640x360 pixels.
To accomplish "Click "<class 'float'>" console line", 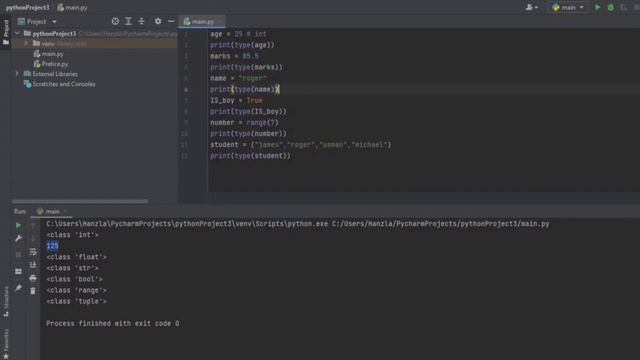I will pyautogui.click(x=76, y=257).
